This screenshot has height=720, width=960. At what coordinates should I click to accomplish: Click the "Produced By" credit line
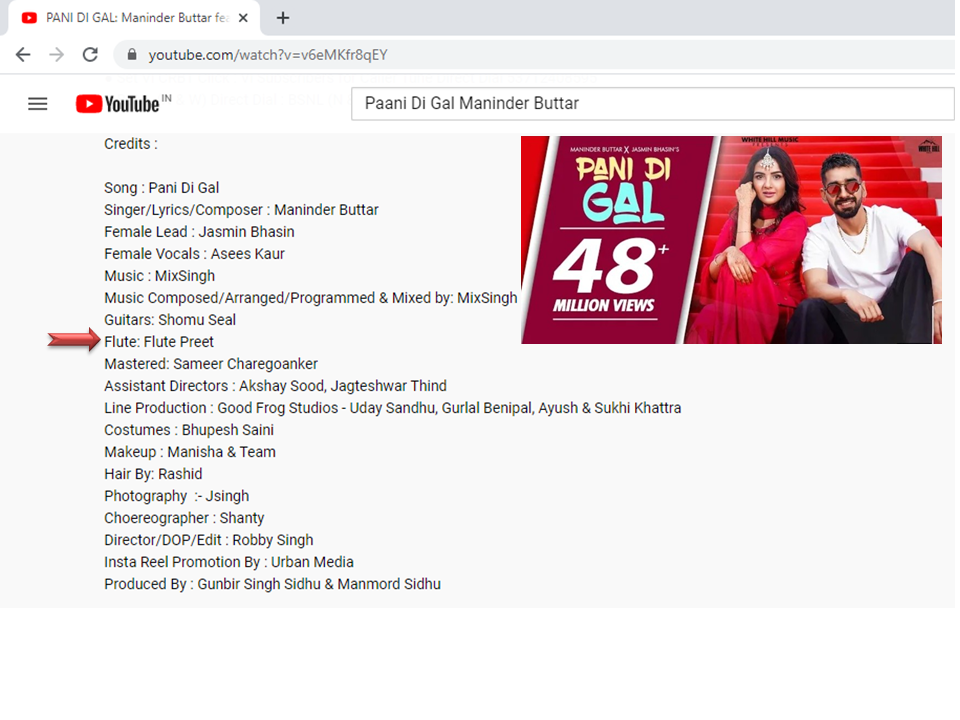pos(272,584)
